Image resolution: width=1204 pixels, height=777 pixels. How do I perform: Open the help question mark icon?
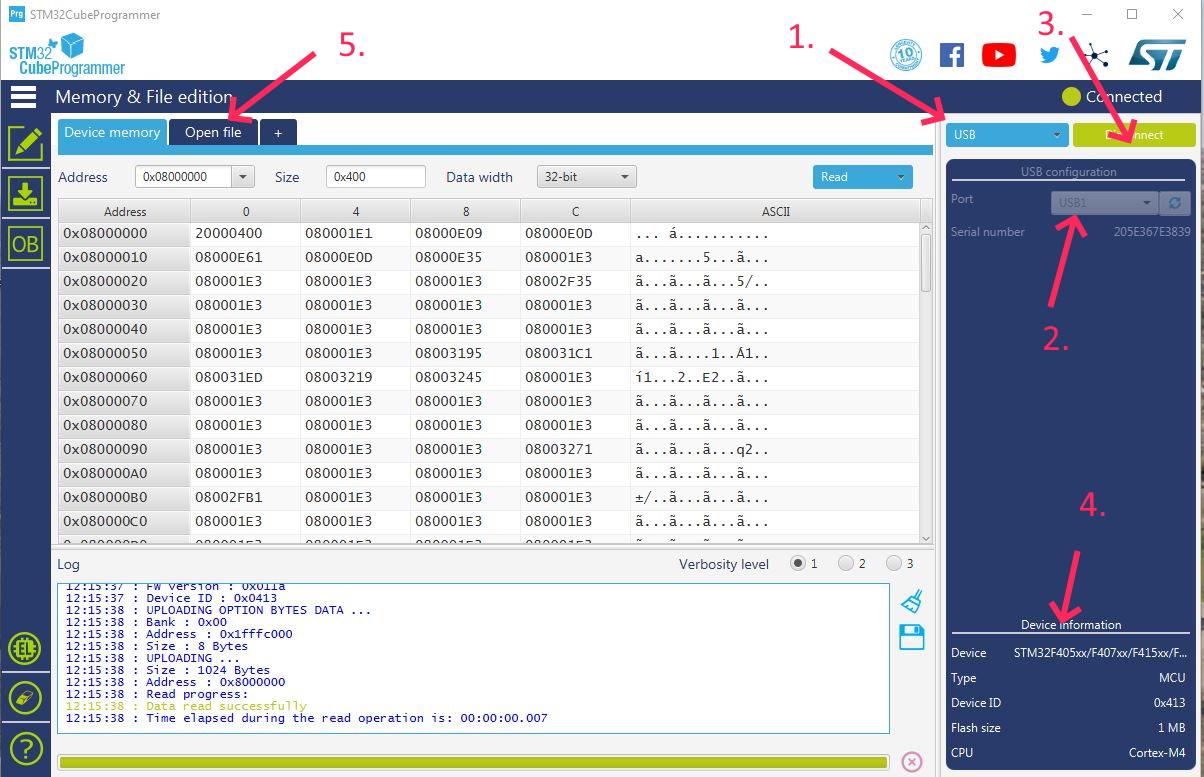click(25, 747)
